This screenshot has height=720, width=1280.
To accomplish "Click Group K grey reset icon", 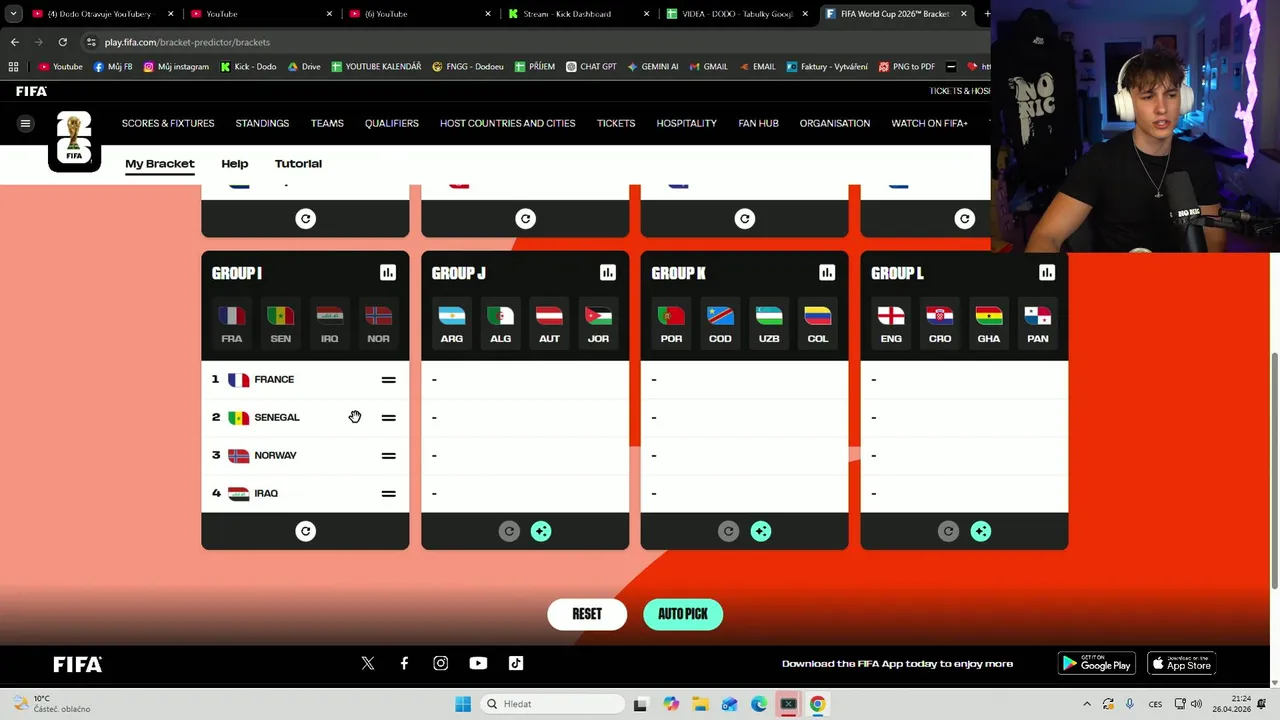I will pyautogui.click(x=729, y=531).
